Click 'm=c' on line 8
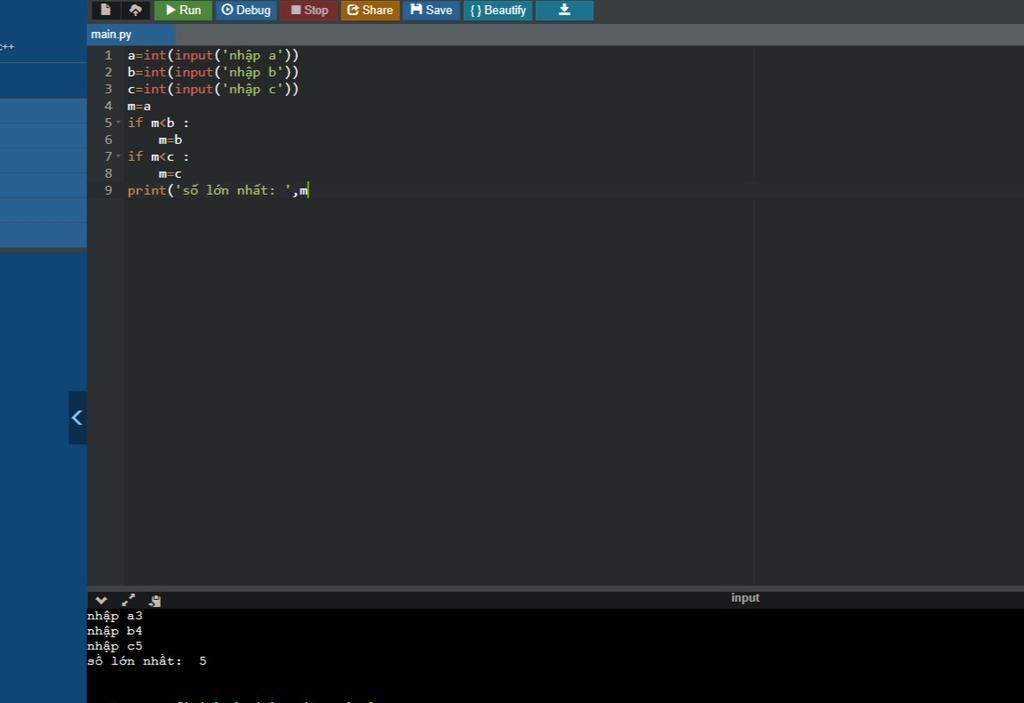1024x703 pixels. (x=170, y=174)
